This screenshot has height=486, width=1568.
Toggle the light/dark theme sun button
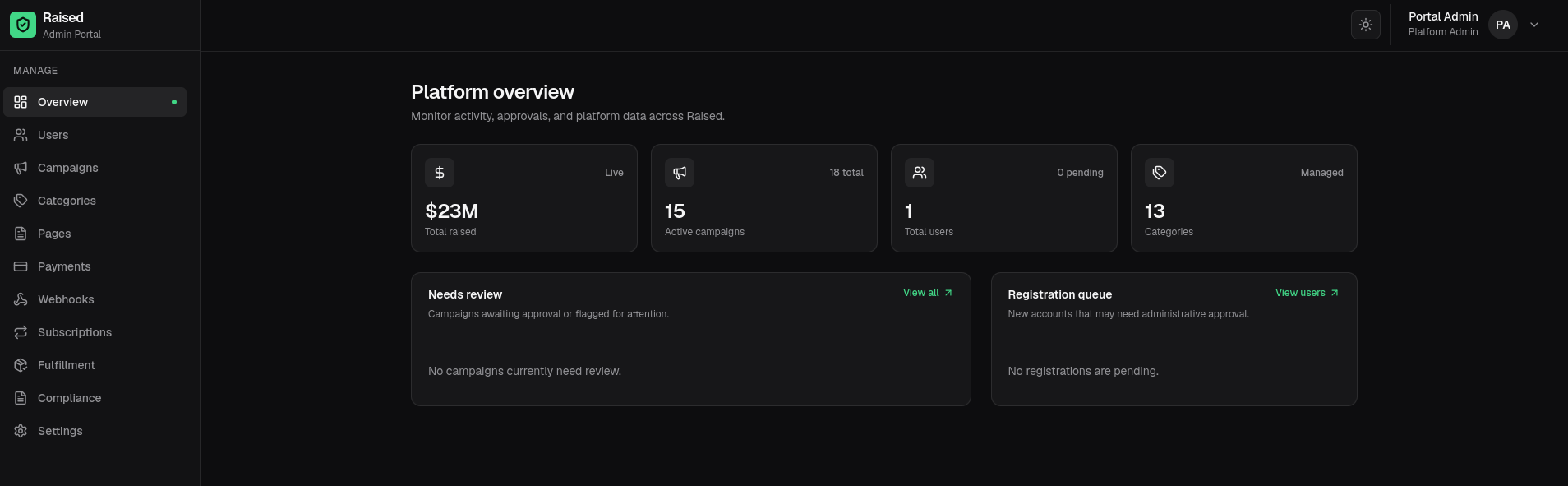(x=1366, y=25)
